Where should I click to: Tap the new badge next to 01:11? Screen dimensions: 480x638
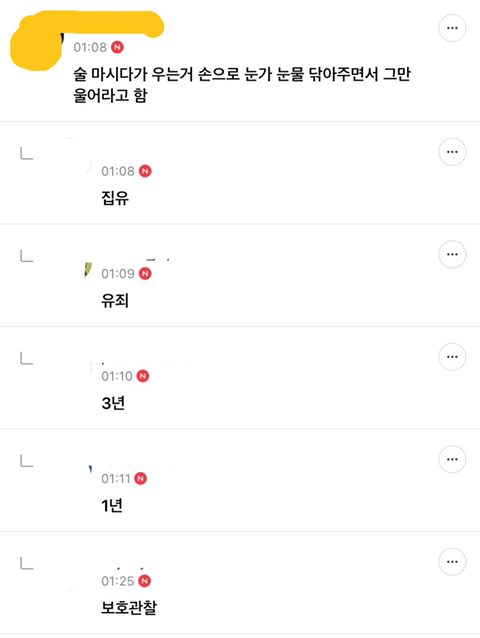click(141, 478)
